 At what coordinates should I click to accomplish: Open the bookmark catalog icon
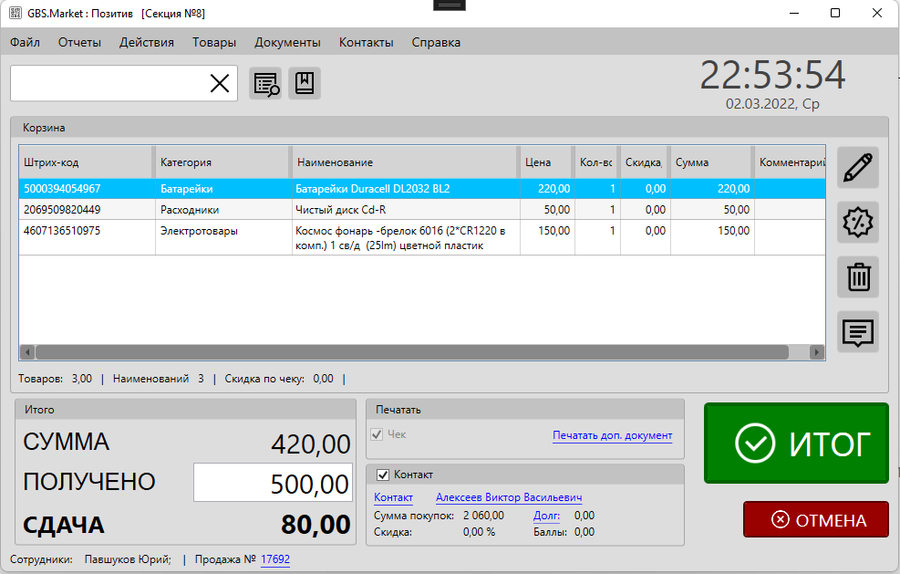304,84
